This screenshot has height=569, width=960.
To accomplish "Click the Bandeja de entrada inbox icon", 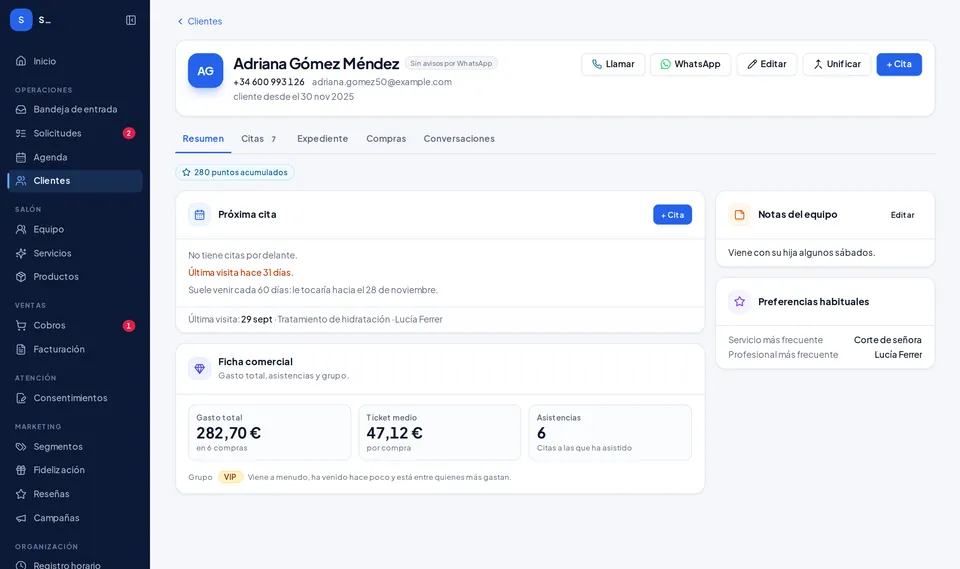I will [21, 110].
